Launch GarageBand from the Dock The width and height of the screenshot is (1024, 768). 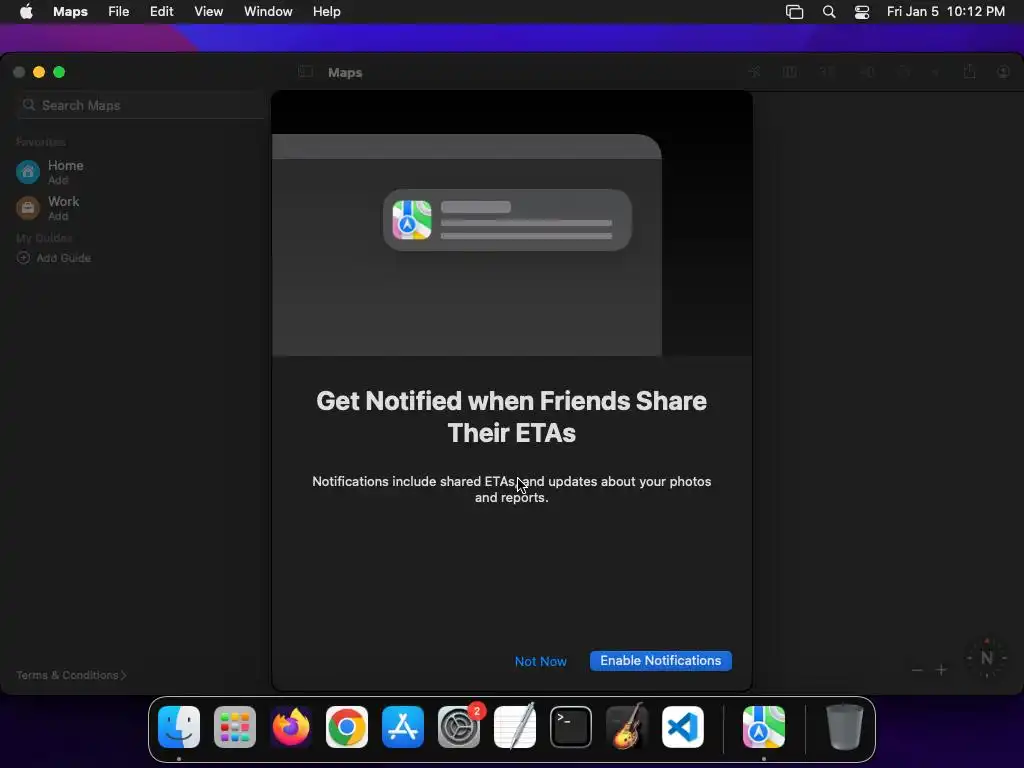pyautogui.click(x=627, y=726)
